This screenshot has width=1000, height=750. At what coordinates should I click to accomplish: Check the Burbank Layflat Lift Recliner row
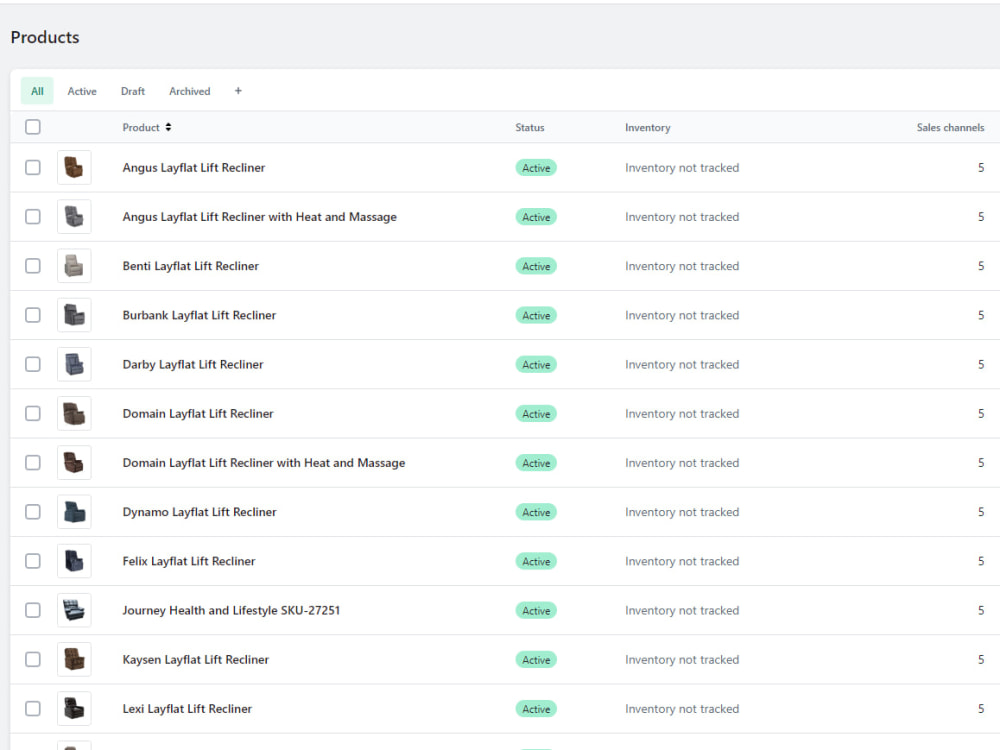33,315
